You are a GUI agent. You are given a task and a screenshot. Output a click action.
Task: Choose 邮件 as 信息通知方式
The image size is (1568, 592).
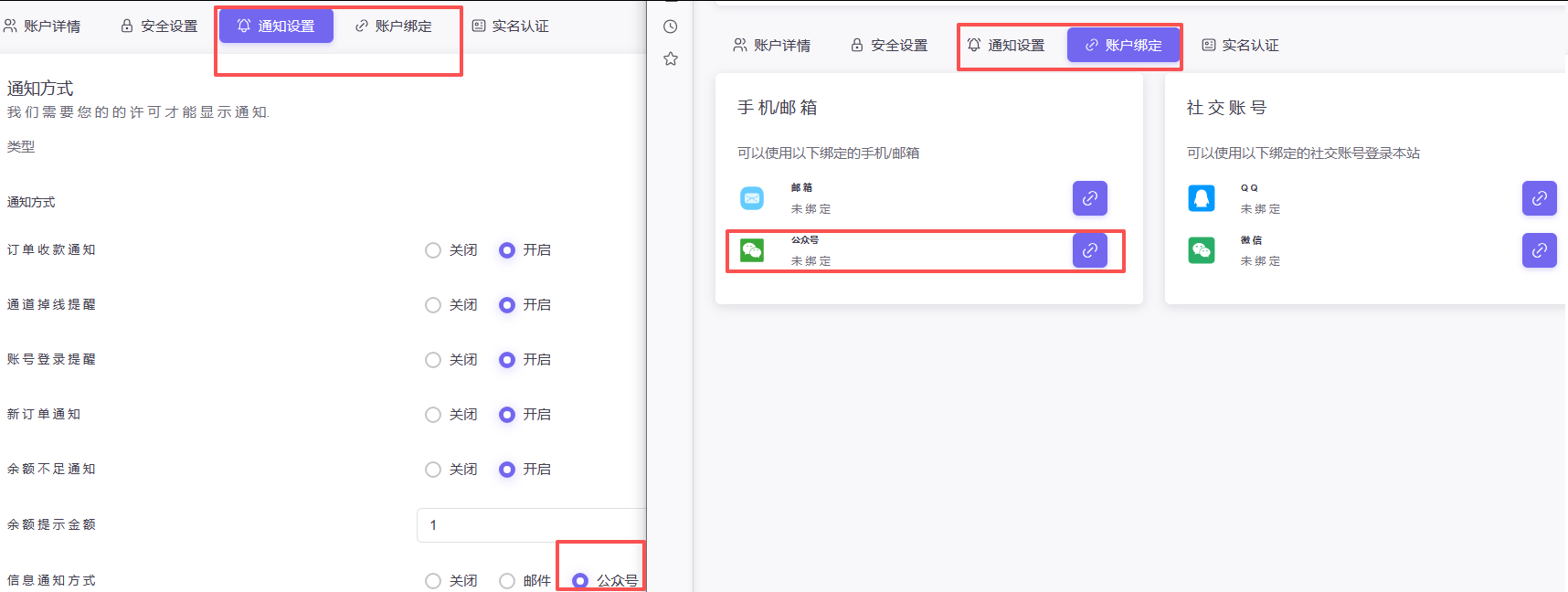point(507,581)
